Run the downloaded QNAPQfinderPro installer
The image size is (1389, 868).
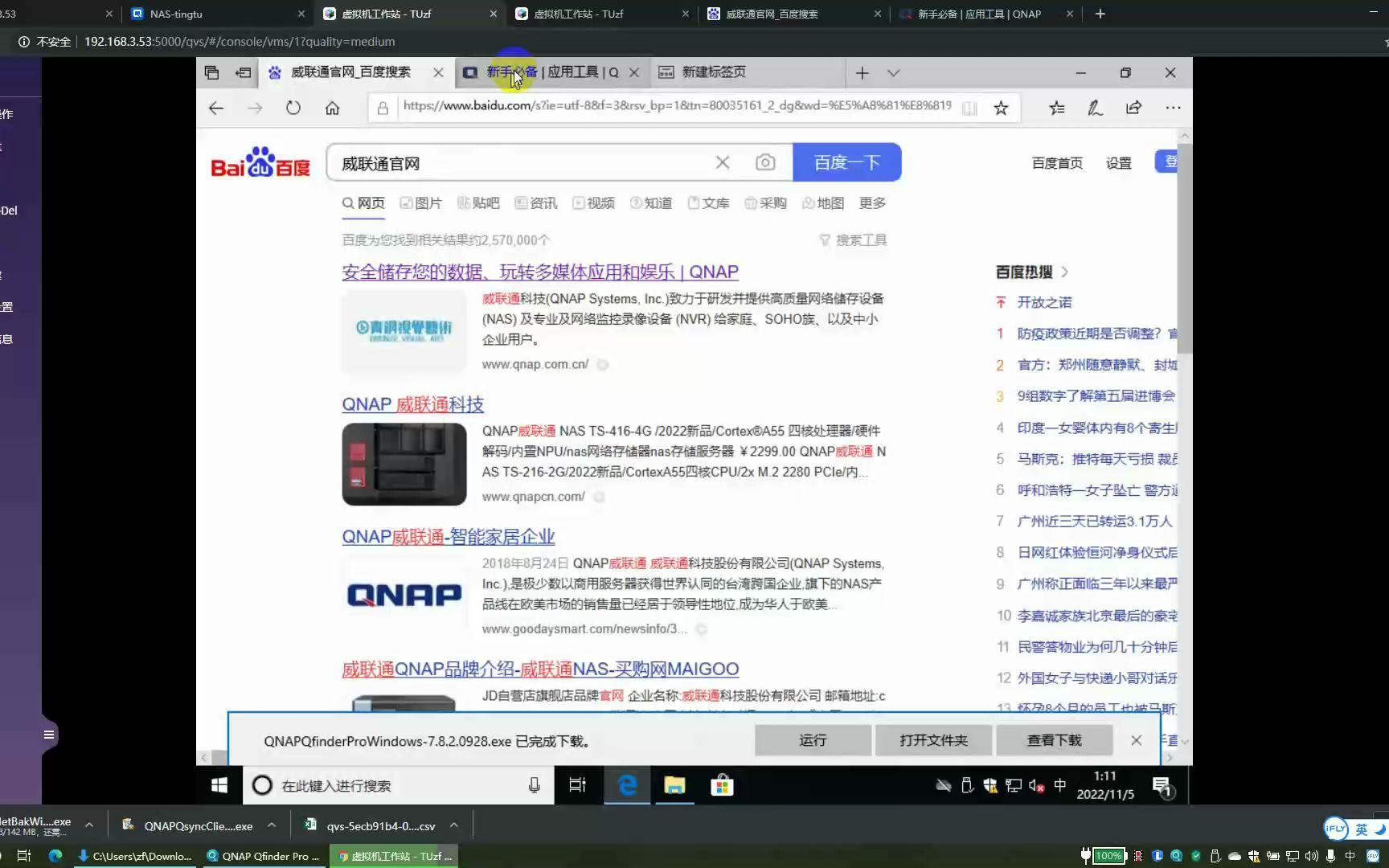click(812, 740)
